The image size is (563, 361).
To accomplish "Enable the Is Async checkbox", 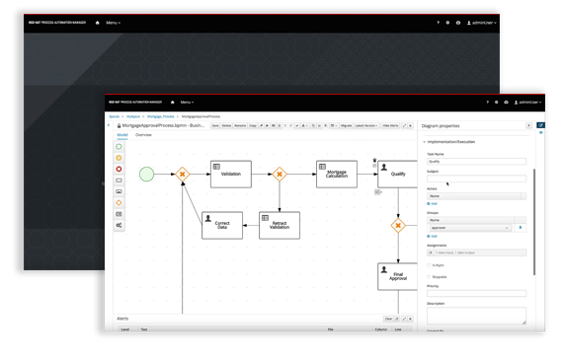I will pos(429,265).
